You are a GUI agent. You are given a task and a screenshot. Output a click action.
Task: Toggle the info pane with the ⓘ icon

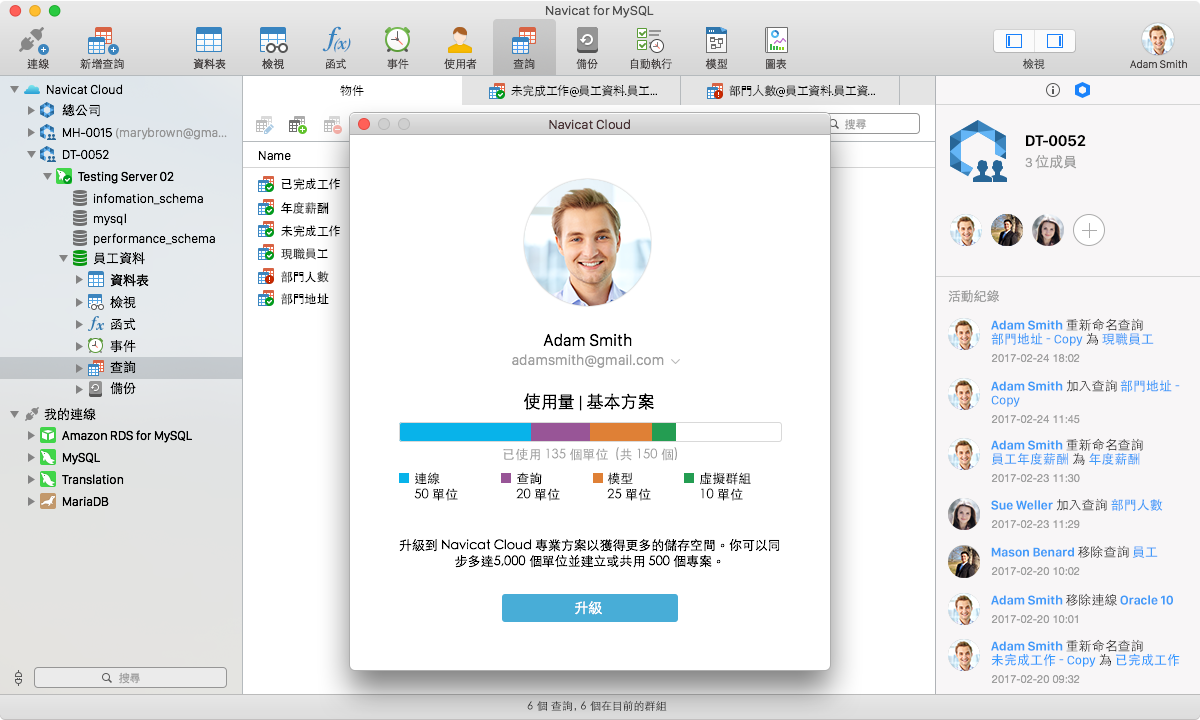click(x=1052, y=90)
